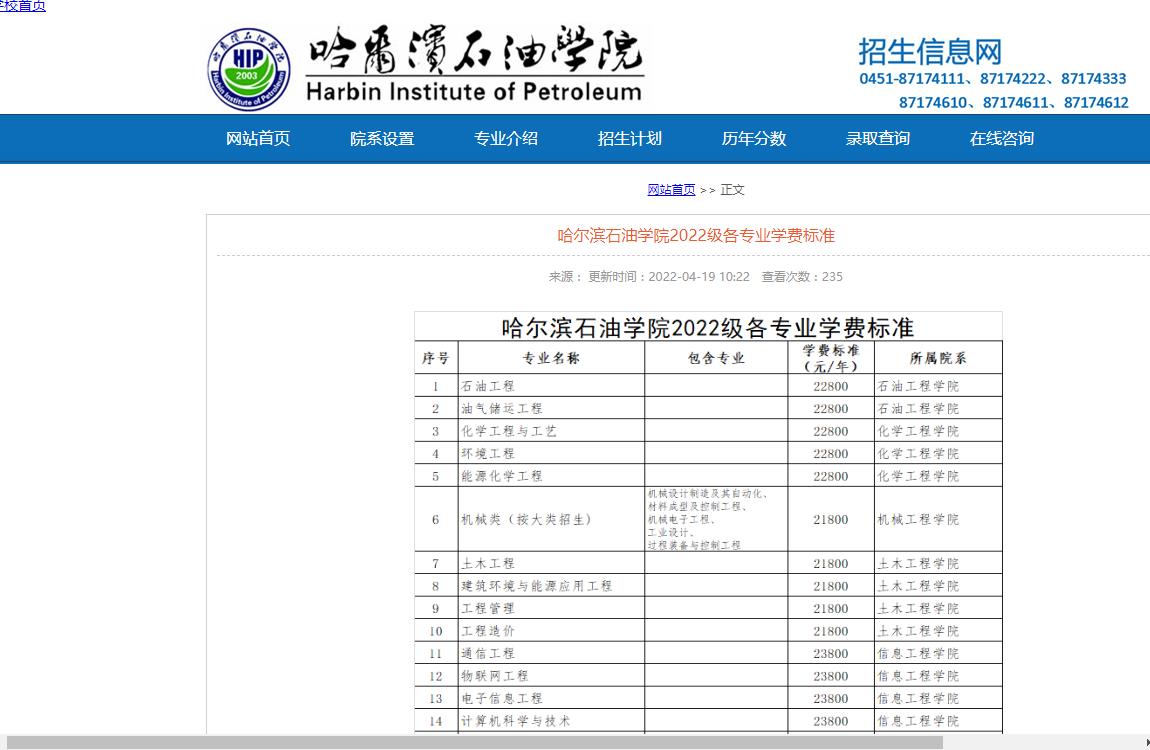Screen dimensions: 1150x750
Task: Click the 网站首页 breadcrumb link
Action: [x=671, y=190]
